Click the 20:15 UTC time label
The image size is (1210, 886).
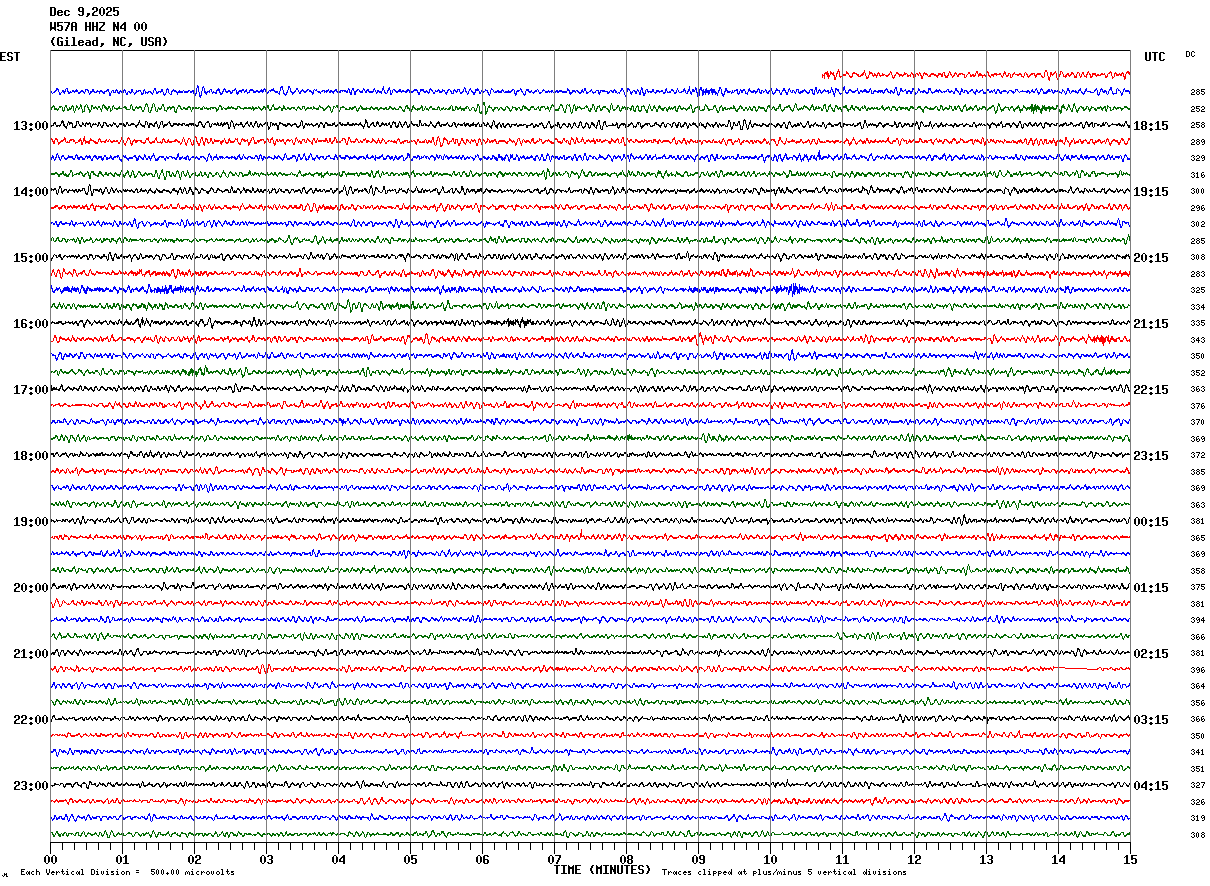coord(1151,258)
